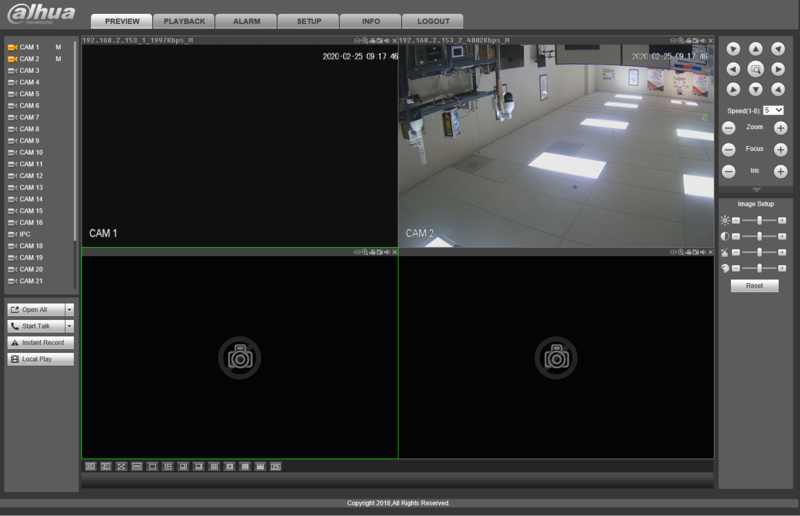
Task: Click the LOGOUT tab
Action: click(x=433, y=21)
